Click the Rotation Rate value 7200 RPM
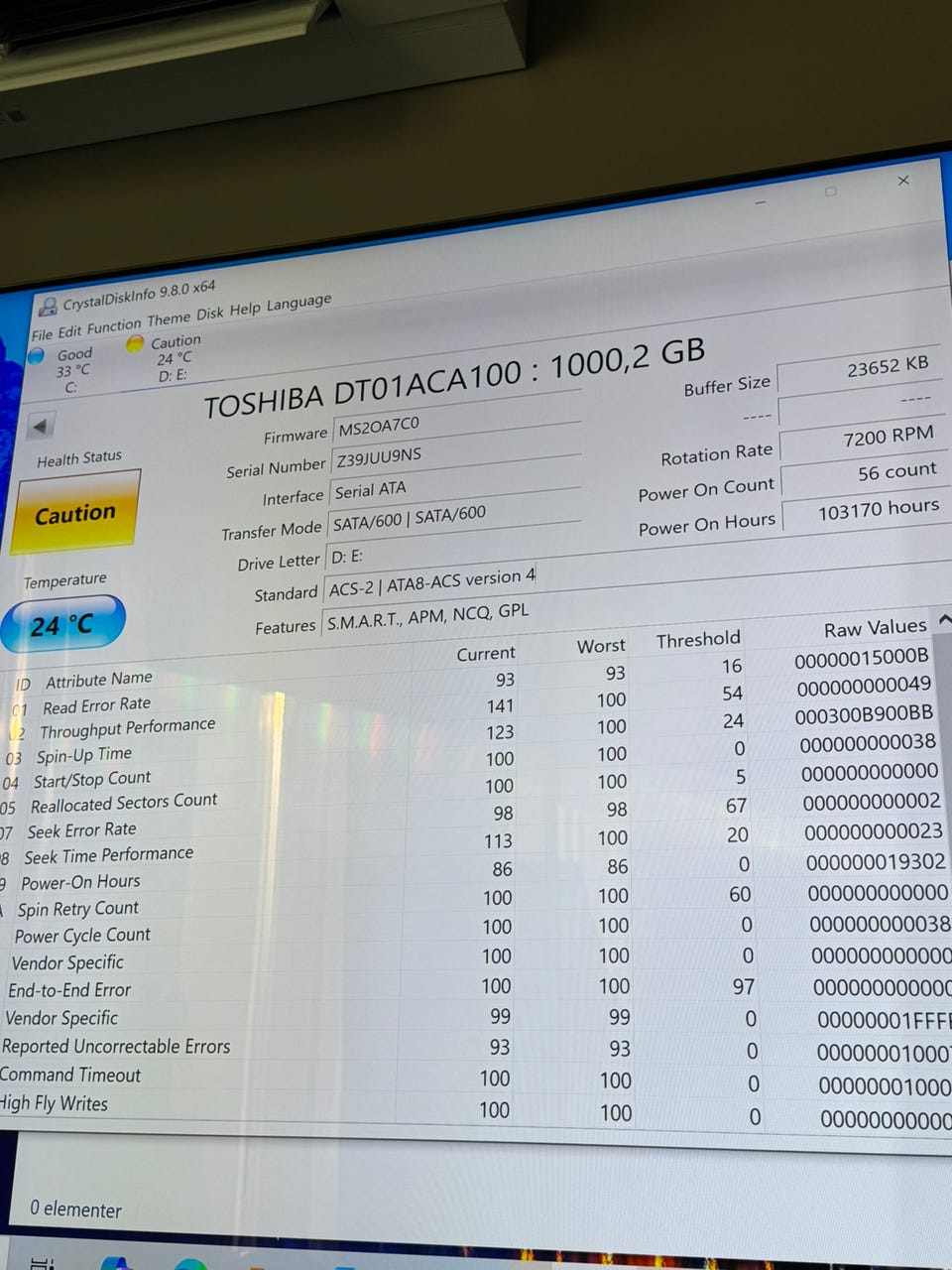952x1270 pixels. point(864,437)
